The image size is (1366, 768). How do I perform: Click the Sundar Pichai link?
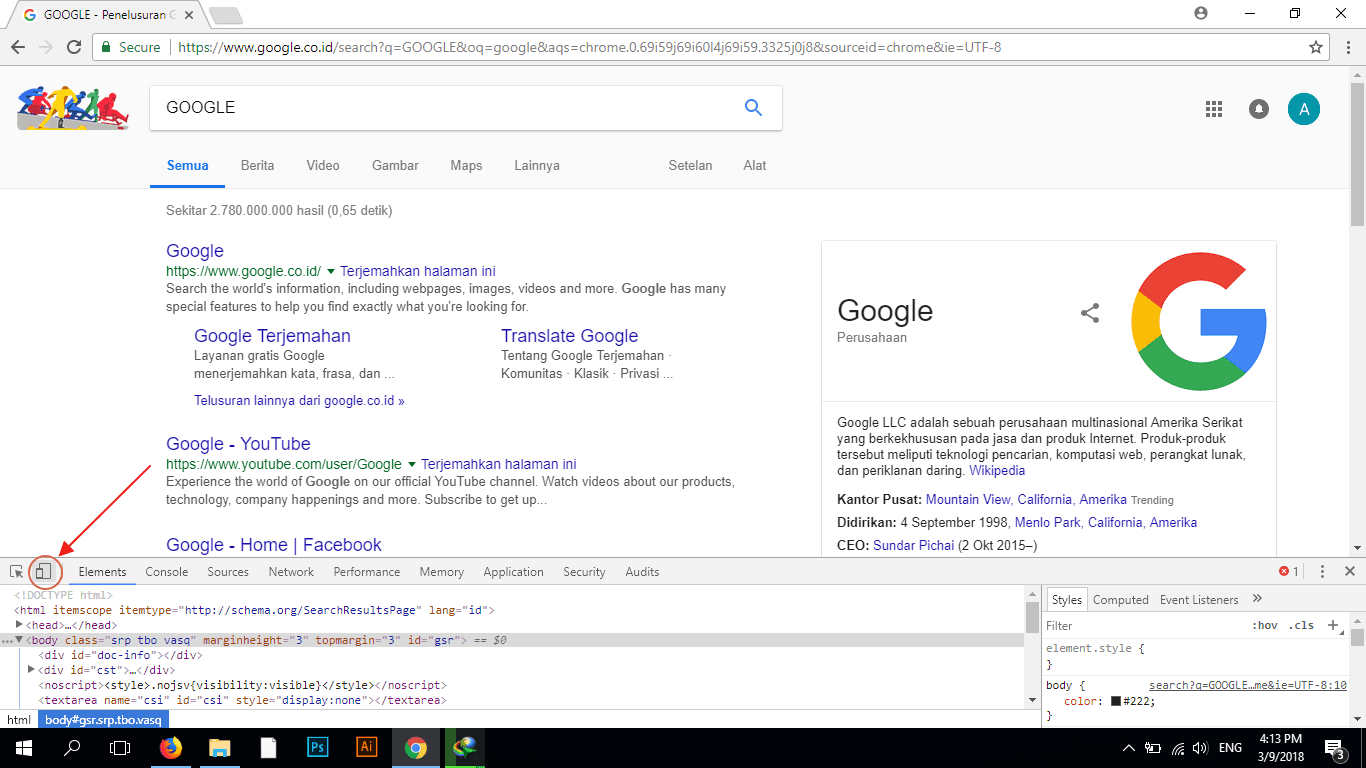coord(913,545)
